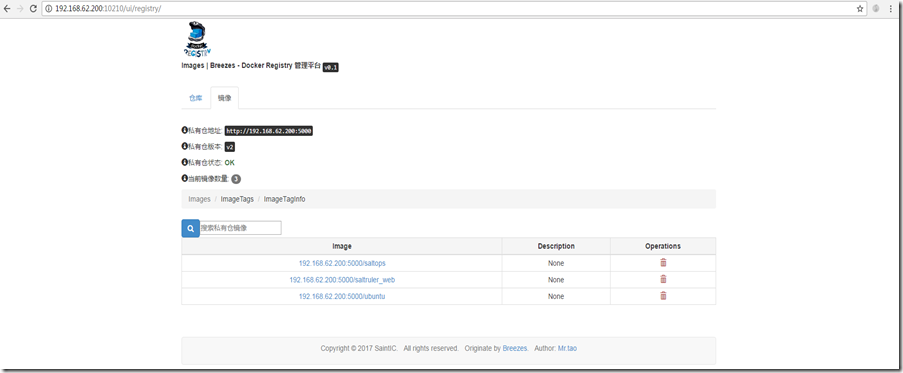Click the info icon beside 私有仓状态
Viewport: 903px width, 373px height.
point(184,162)
